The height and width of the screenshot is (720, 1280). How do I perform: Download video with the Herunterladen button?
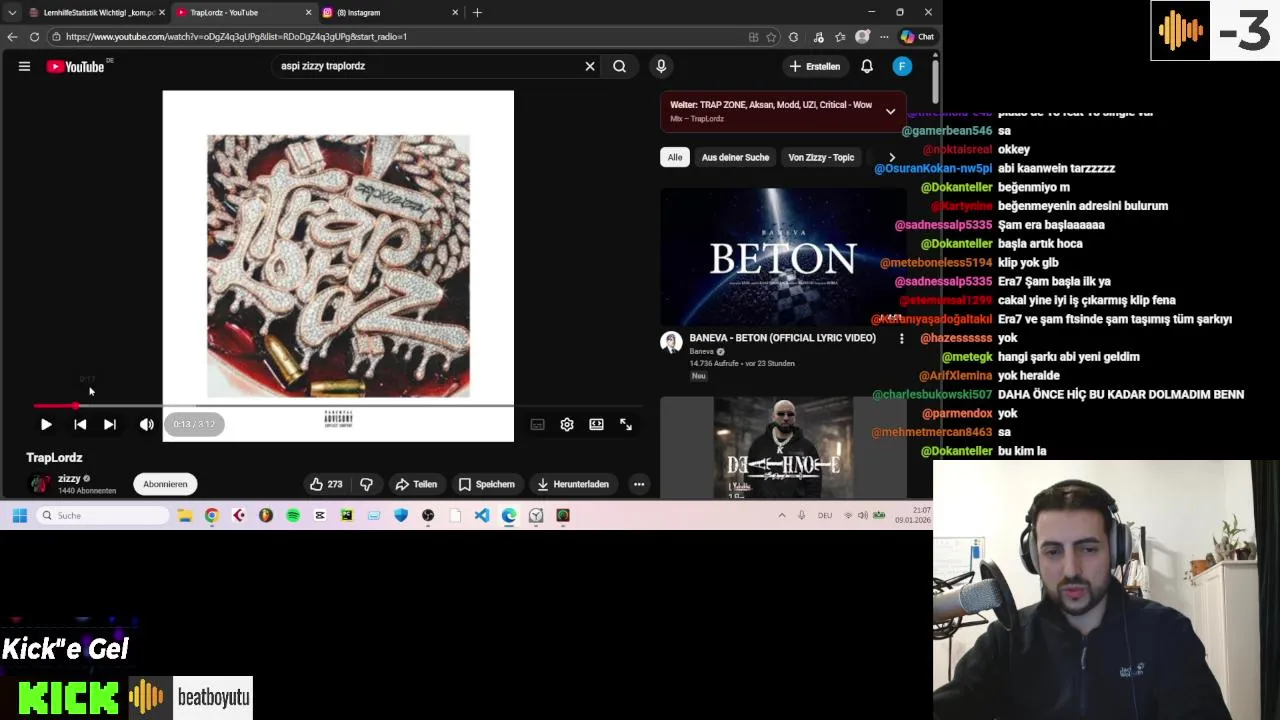[573, 484]
